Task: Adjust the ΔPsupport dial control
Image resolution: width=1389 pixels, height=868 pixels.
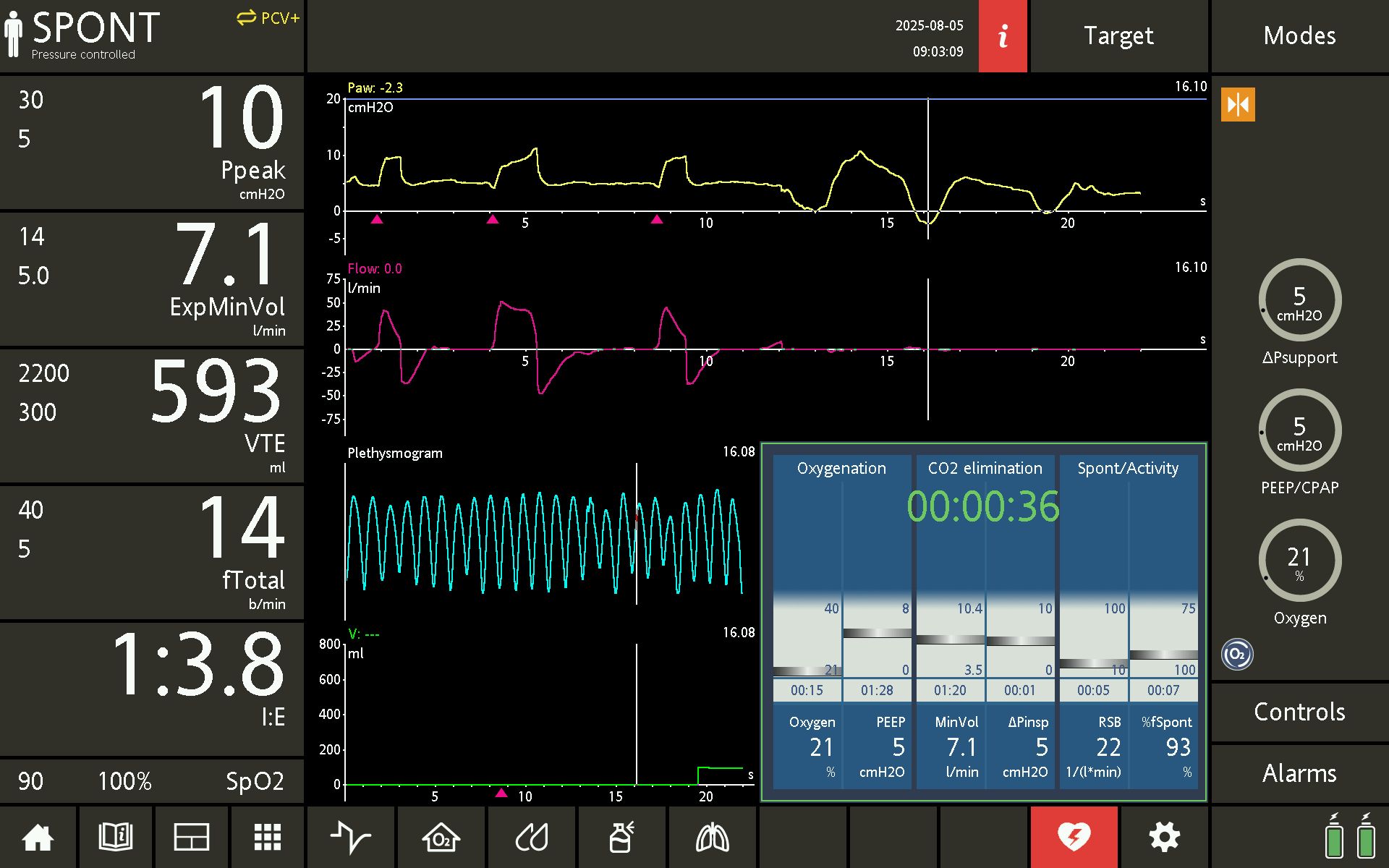Action: tap(1299, 301)
